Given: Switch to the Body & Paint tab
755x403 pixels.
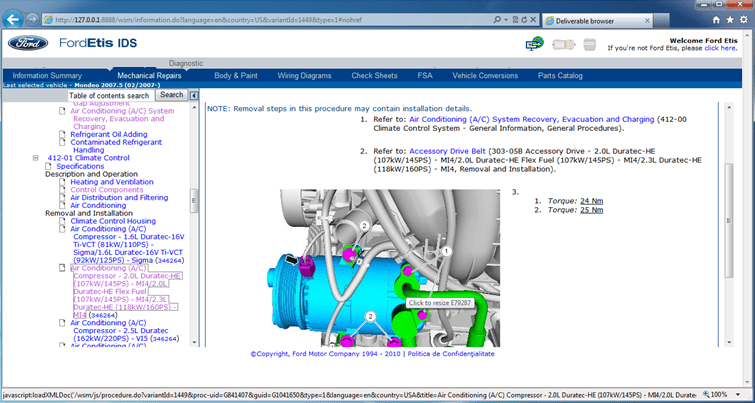Looking at the screenshot, I should click(236, 76).
